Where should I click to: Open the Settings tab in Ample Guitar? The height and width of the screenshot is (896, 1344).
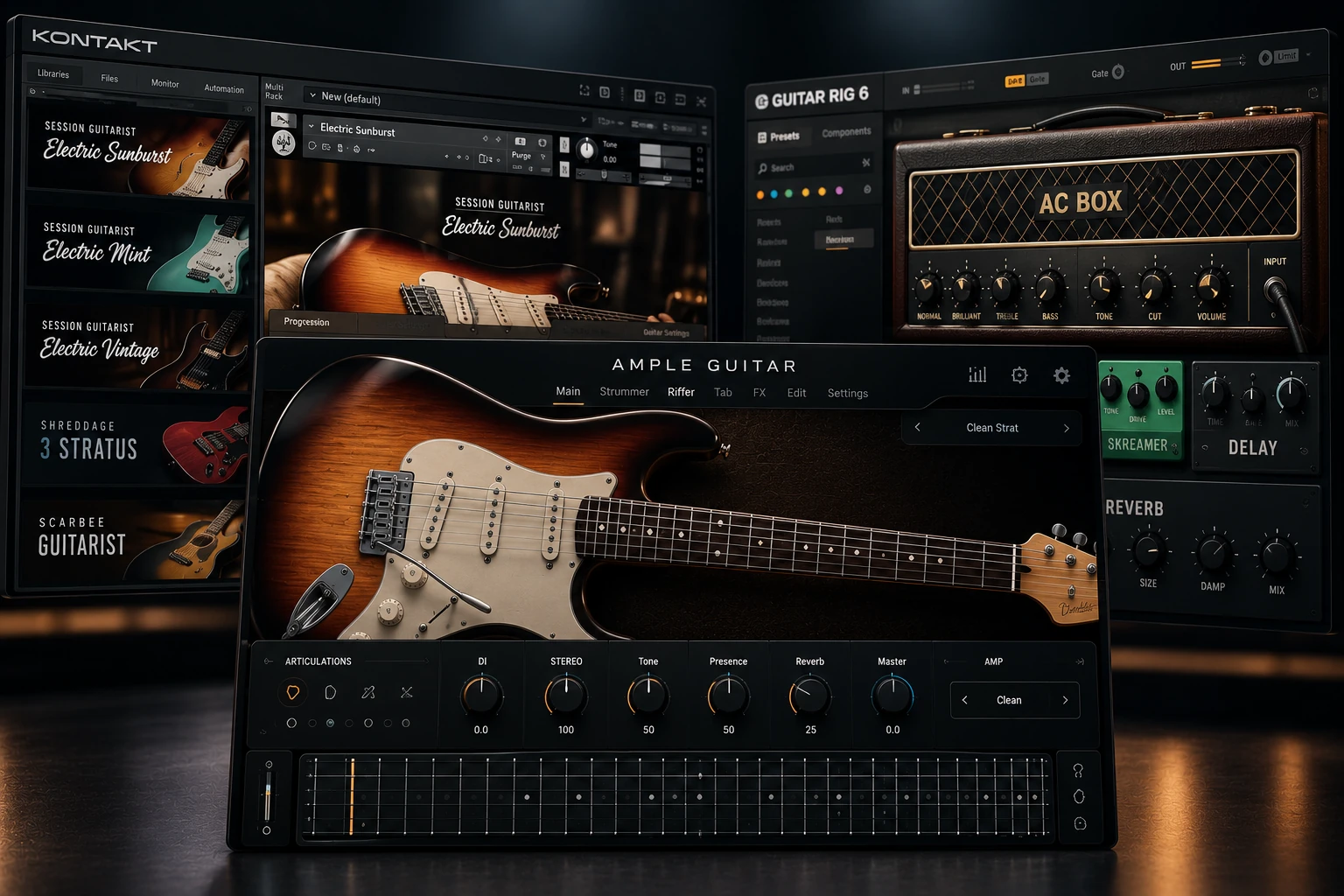(x=848, y=393)
